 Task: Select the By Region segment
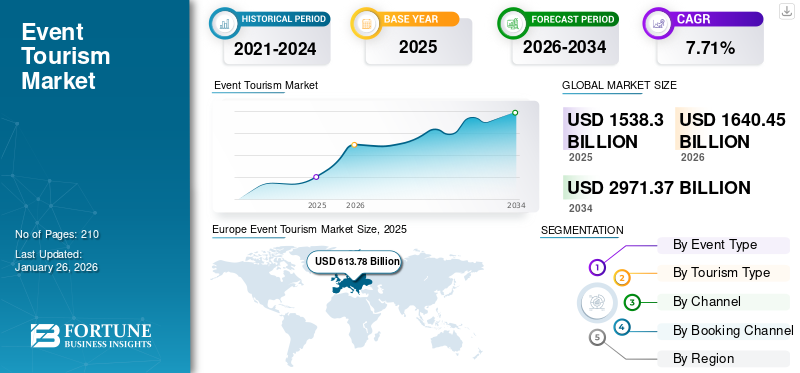click(723, 359)
